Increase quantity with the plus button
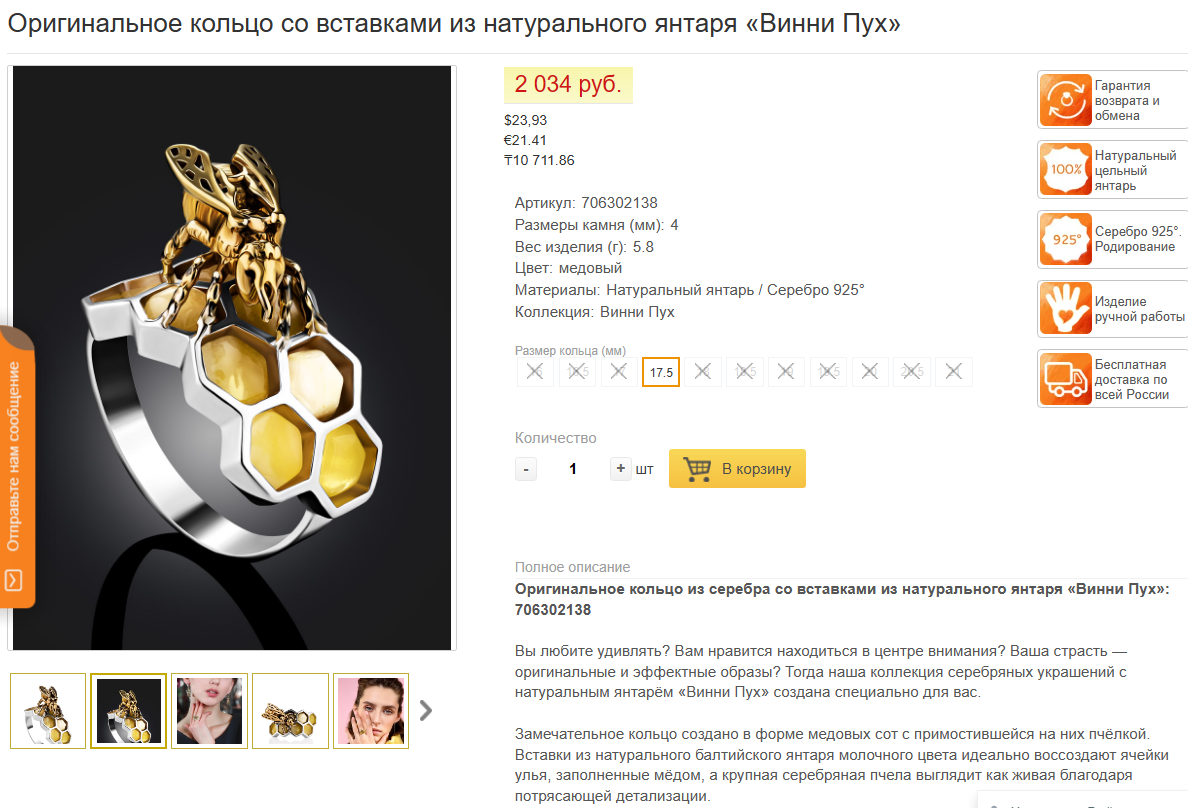The image size is (1188, 808). tap(621, 468)
